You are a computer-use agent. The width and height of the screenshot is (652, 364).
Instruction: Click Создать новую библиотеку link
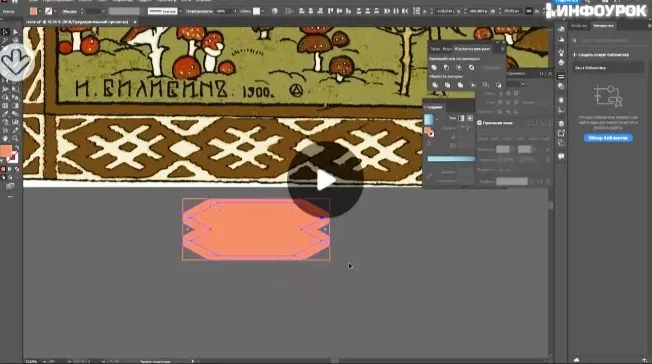pos(601,54)
